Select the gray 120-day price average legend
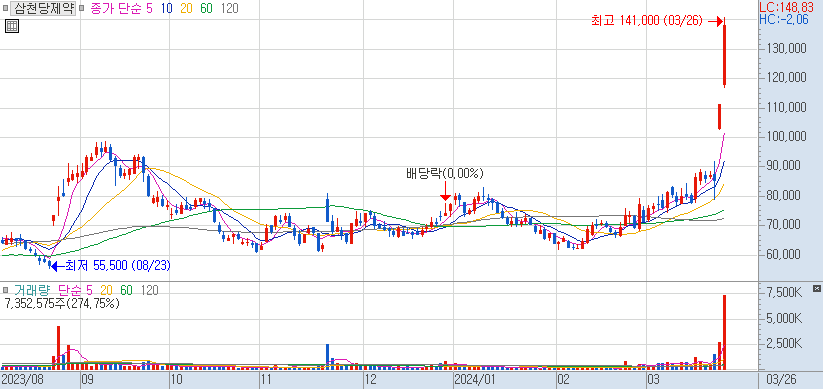 pos(229,9)
